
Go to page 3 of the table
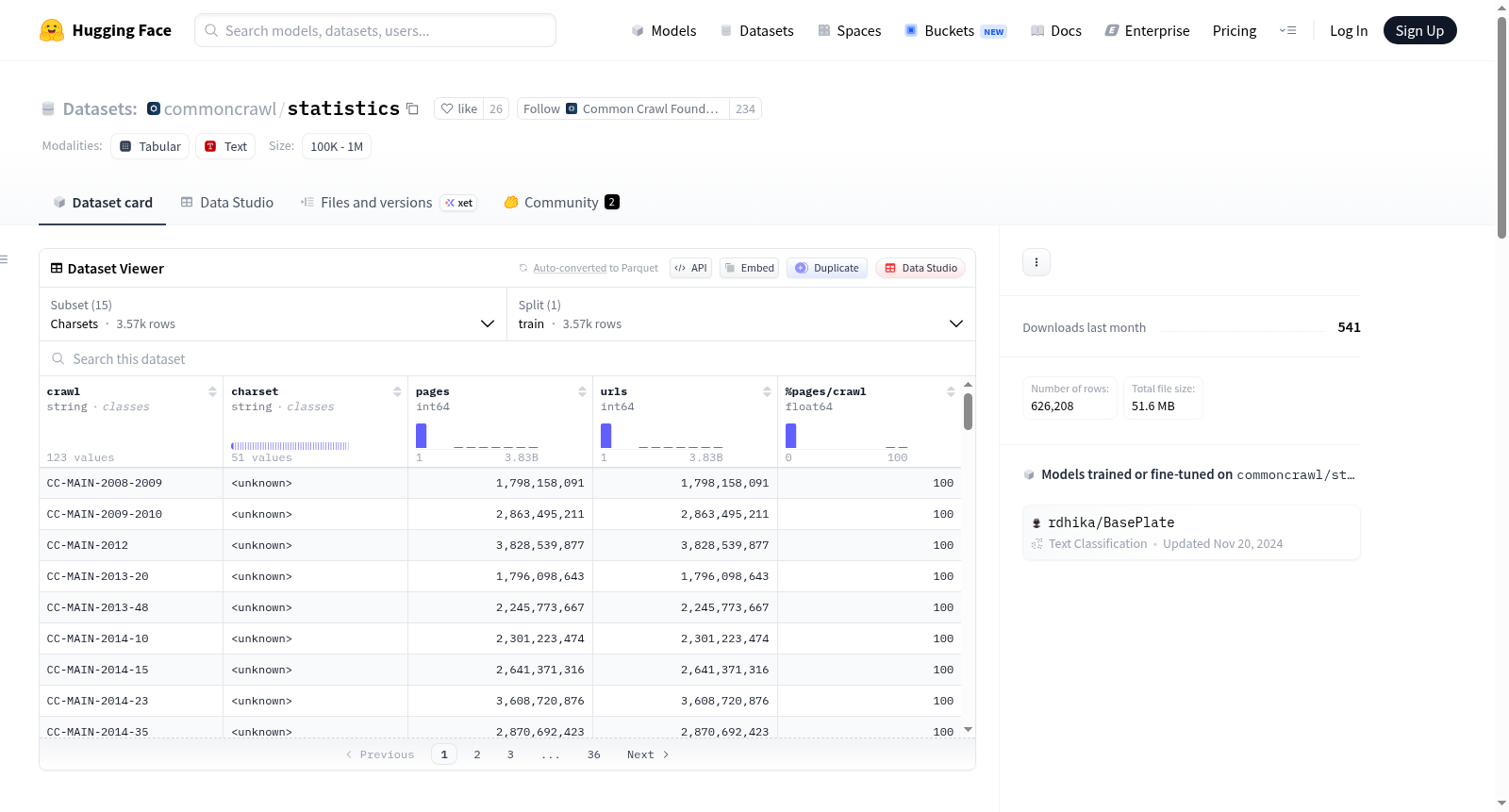point(510,754)
